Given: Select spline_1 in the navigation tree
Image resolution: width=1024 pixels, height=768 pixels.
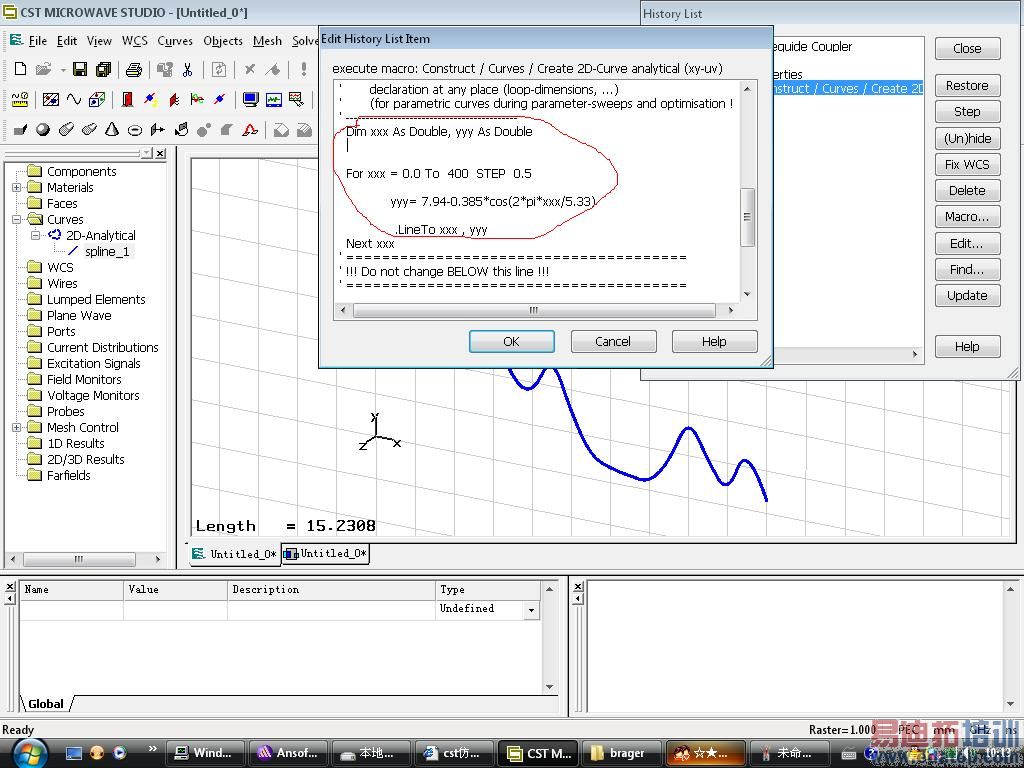Looking at the screenshot, I should pyautogui.click(x=106, y=251).
